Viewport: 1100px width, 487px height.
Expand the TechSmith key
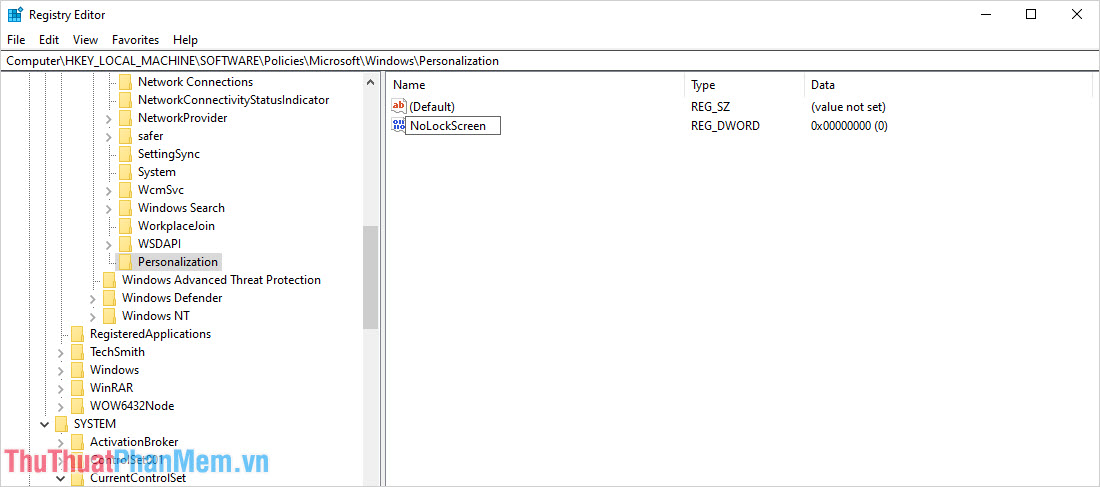60,352
